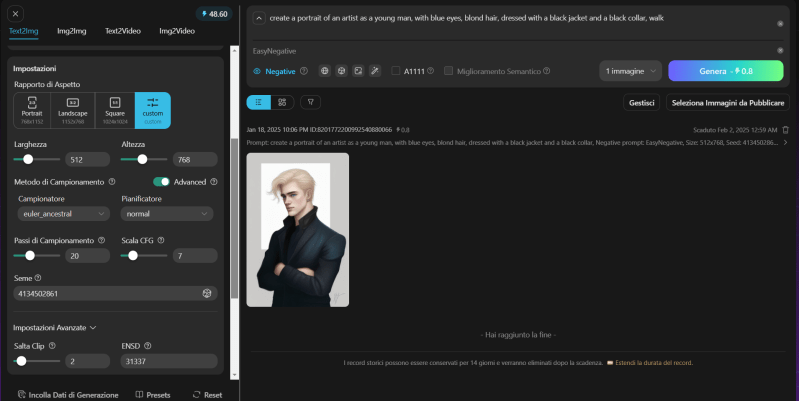Screen dimensions: 799x401
Task: Toggle the Advanced sampling switch
Action: tap(161, 182)
